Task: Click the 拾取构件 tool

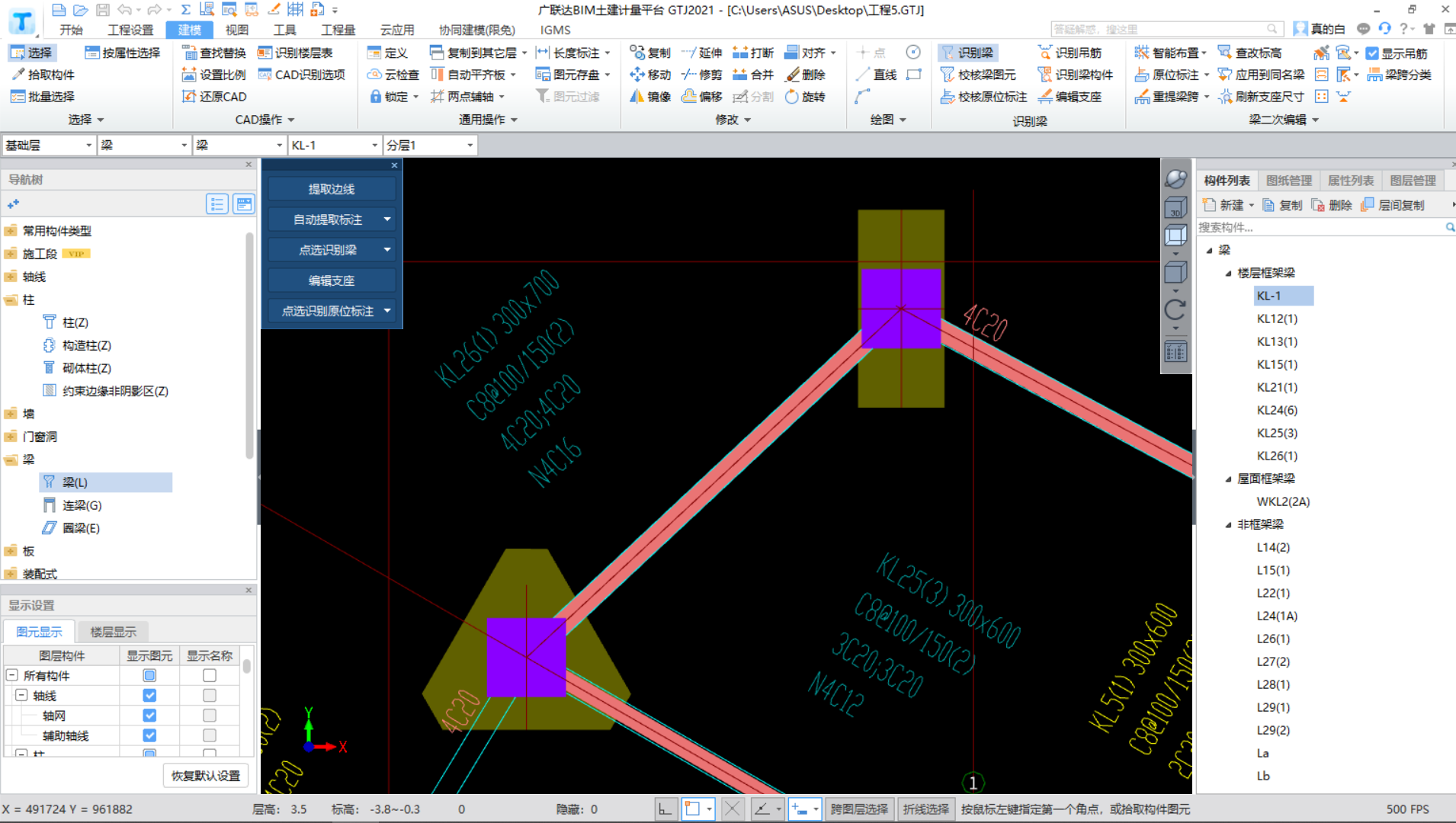Action: point(43,75)
